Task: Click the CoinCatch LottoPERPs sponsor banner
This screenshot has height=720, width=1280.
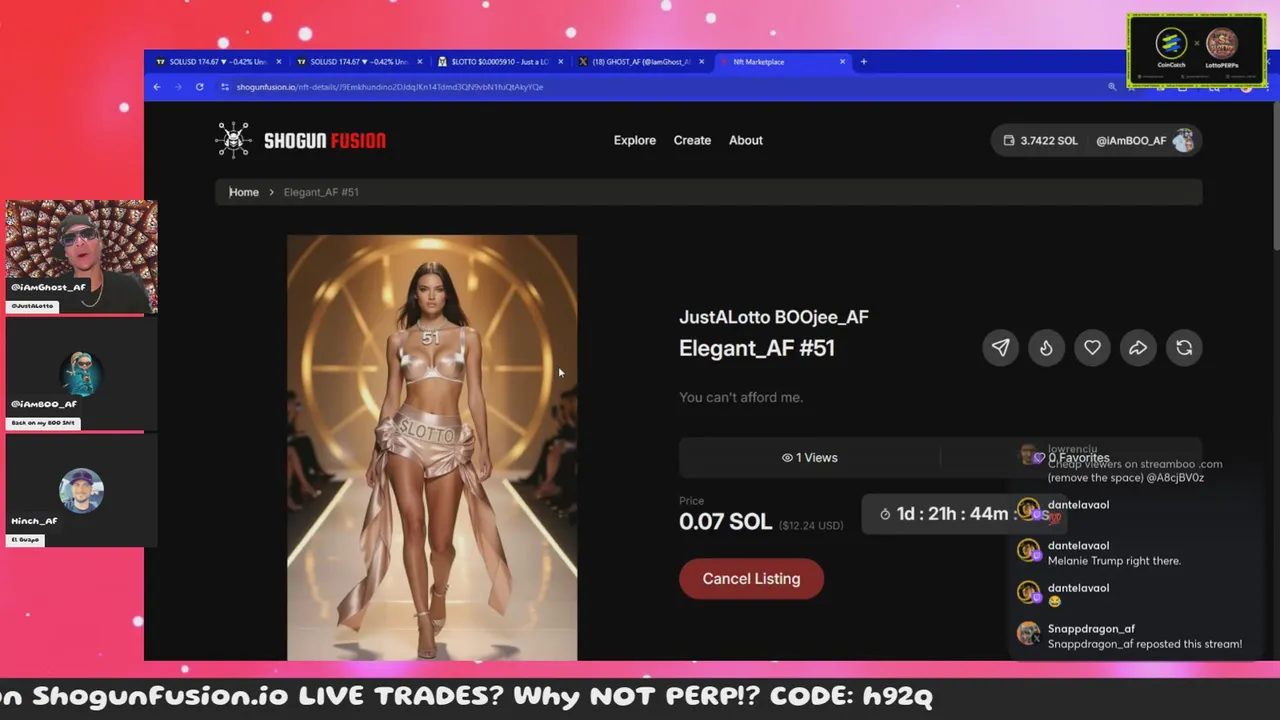Action: [x=1197, y=51]
